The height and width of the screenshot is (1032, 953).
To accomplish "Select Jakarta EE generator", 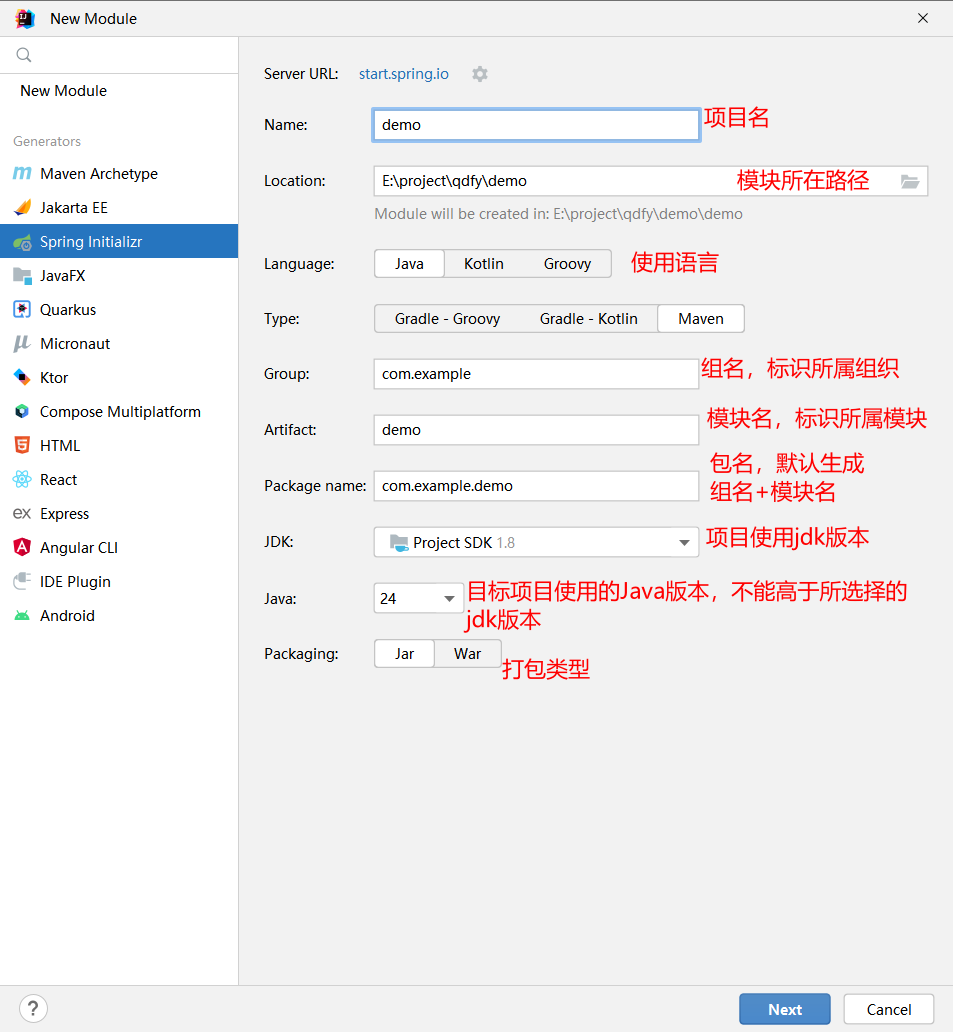I will coord(119,208).
